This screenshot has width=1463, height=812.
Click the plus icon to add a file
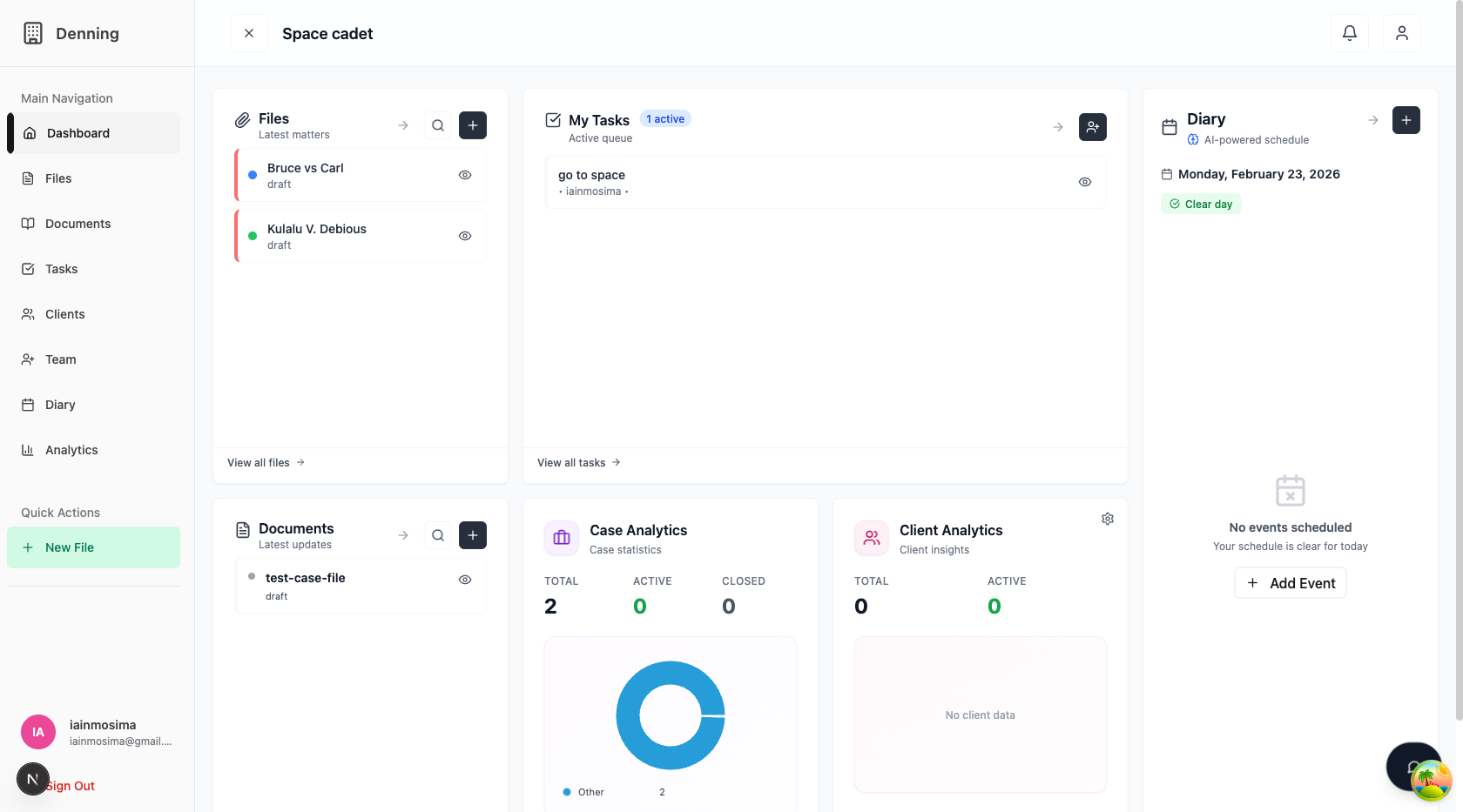coord(473,125)
